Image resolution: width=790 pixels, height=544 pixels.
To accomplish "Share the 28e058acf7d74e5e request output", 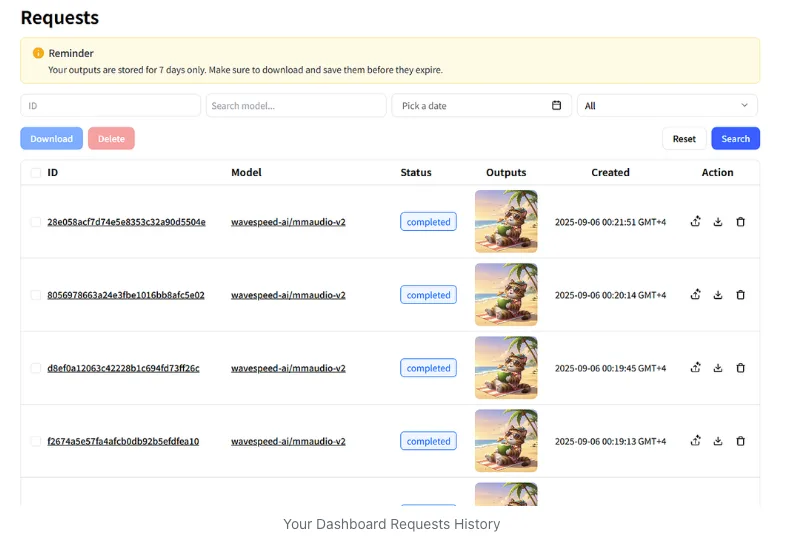I will 695,222.
